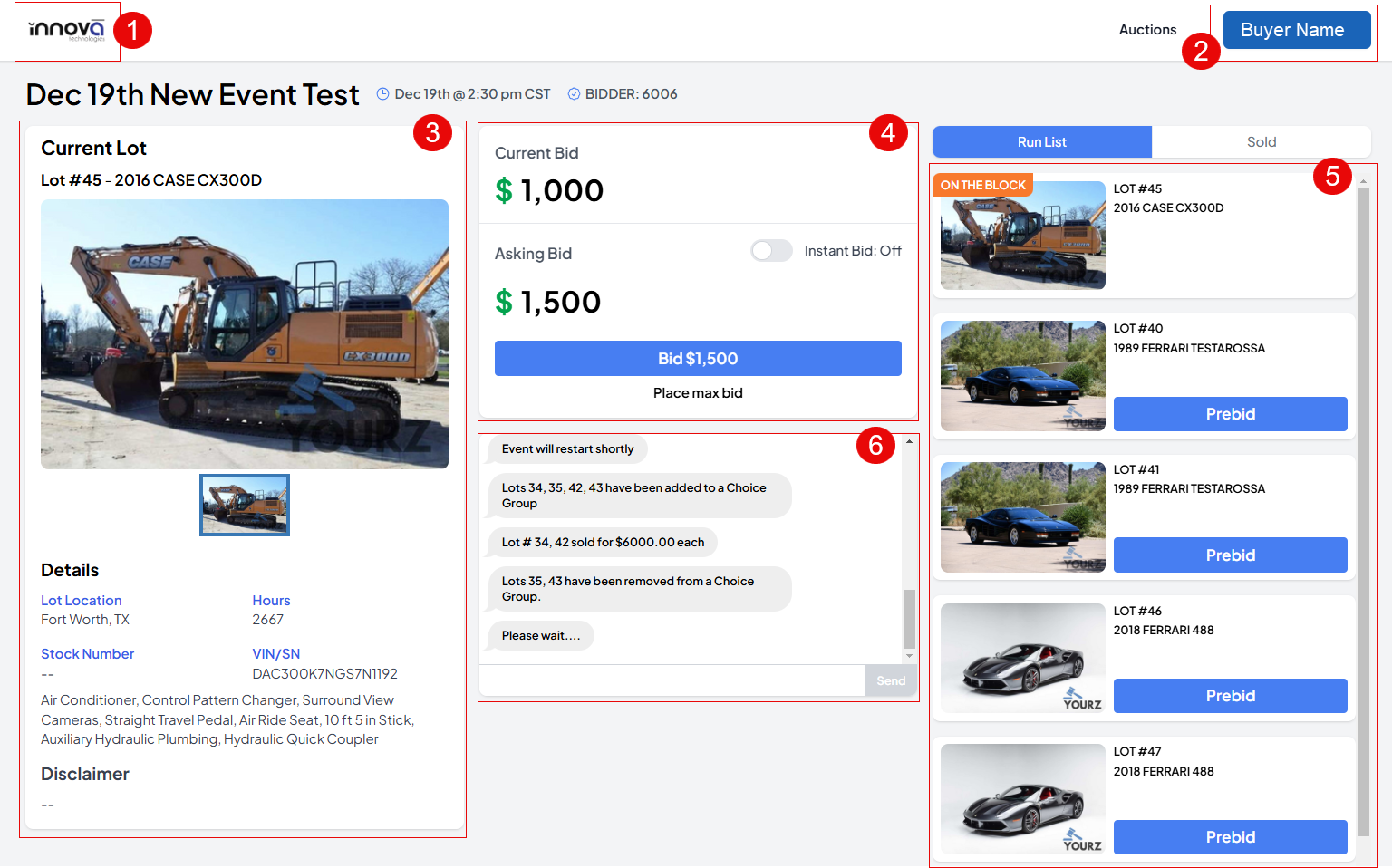Click the Stock Number label
The width and height of the screenshot is (1392, 868).
coord(87,654)
